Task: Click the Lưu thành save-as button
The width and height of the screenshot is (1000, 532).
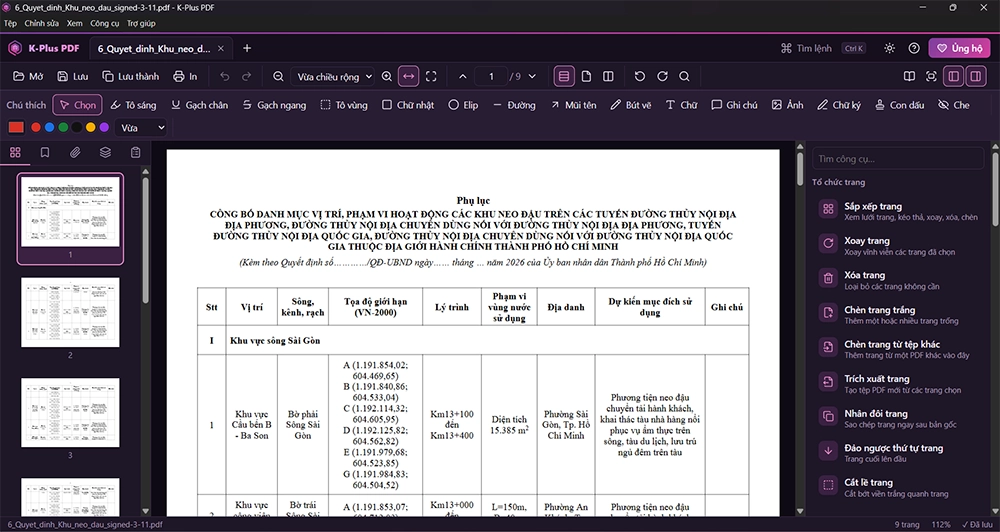Action: [131, 77]
